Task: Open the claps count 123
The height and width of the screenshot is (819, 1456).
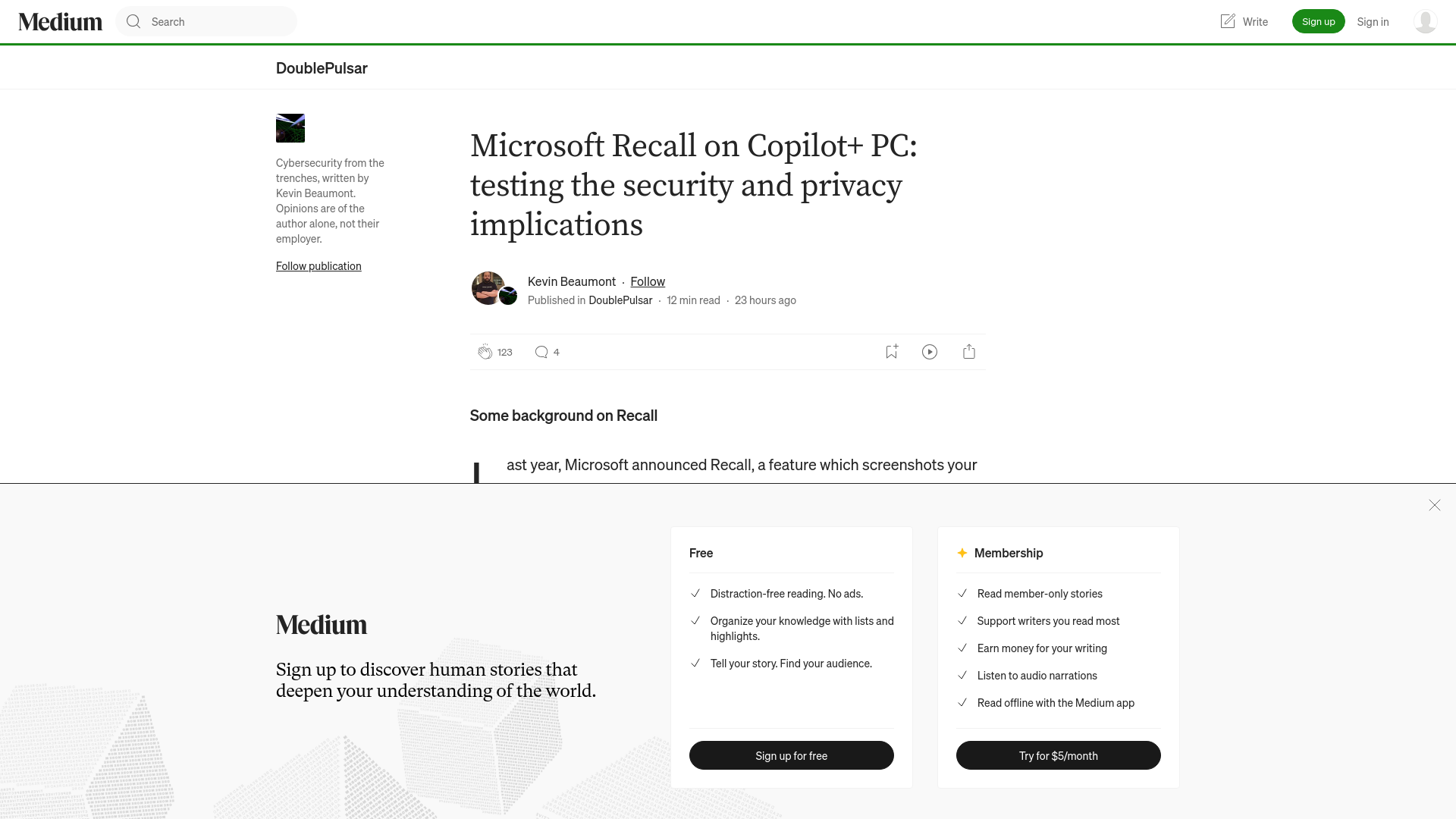Action: point(505,352)
